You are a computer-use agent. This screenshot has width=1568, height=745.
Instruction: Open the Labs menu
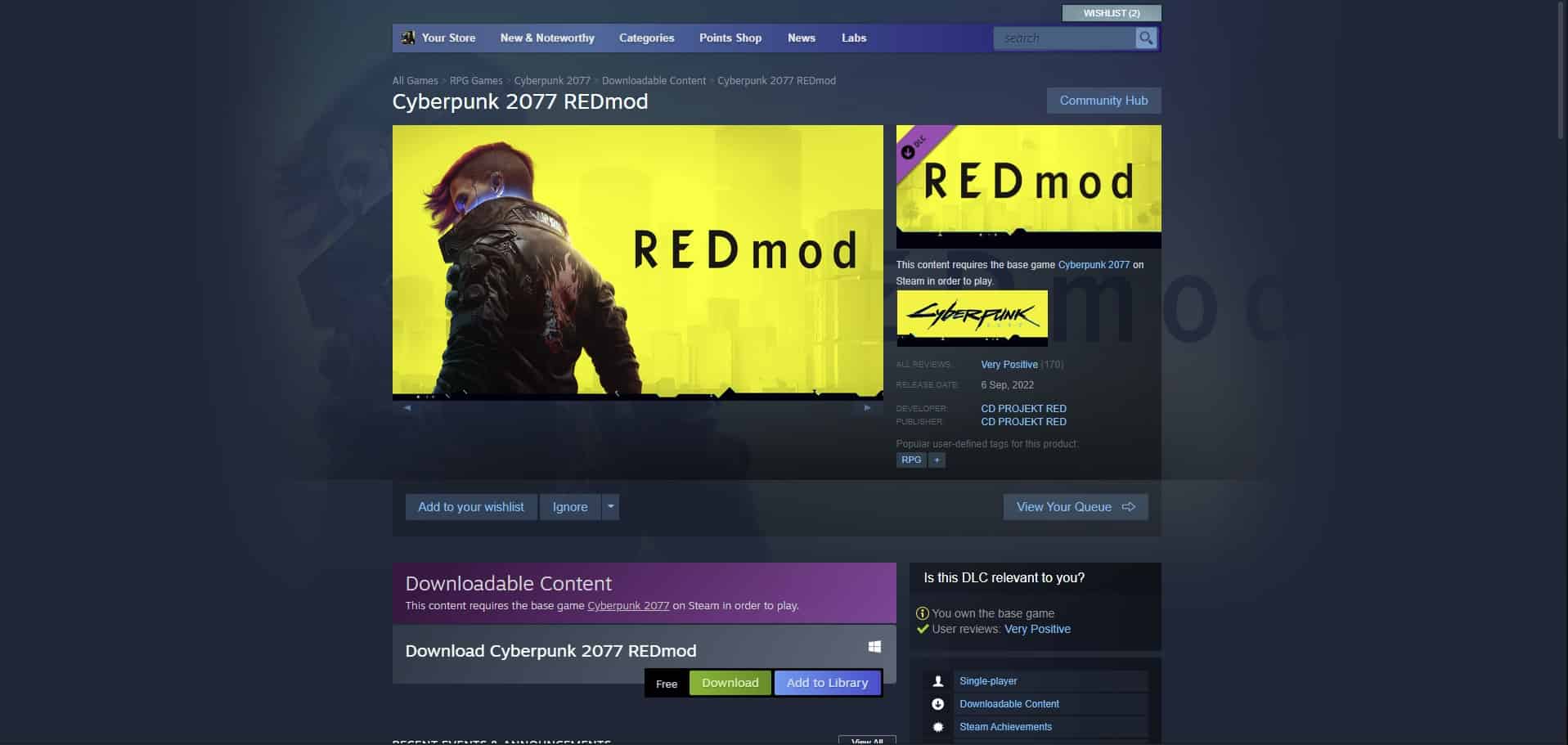(853, 38)
